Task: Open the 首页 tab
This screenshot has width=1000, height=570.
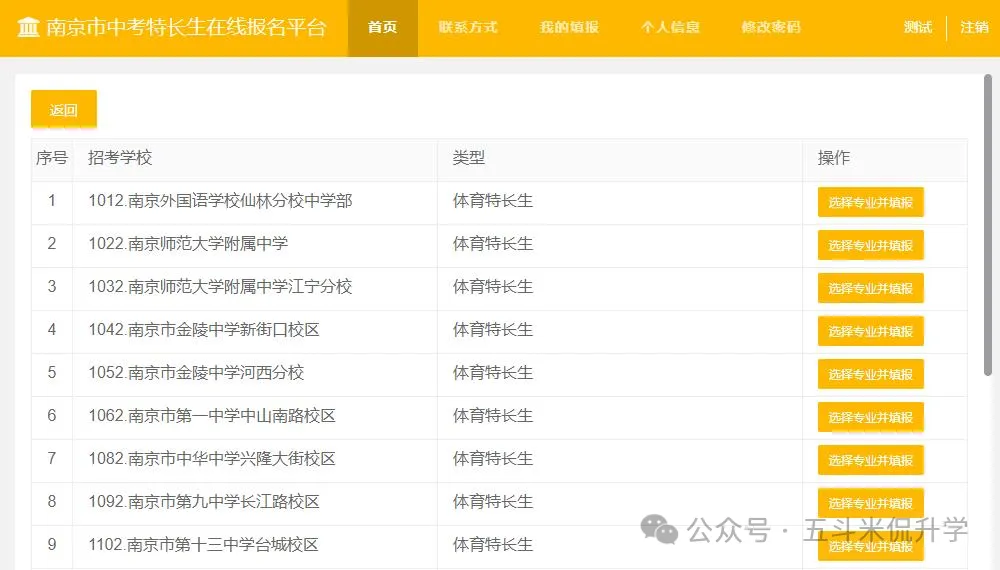Action: [x=383, y=28]
